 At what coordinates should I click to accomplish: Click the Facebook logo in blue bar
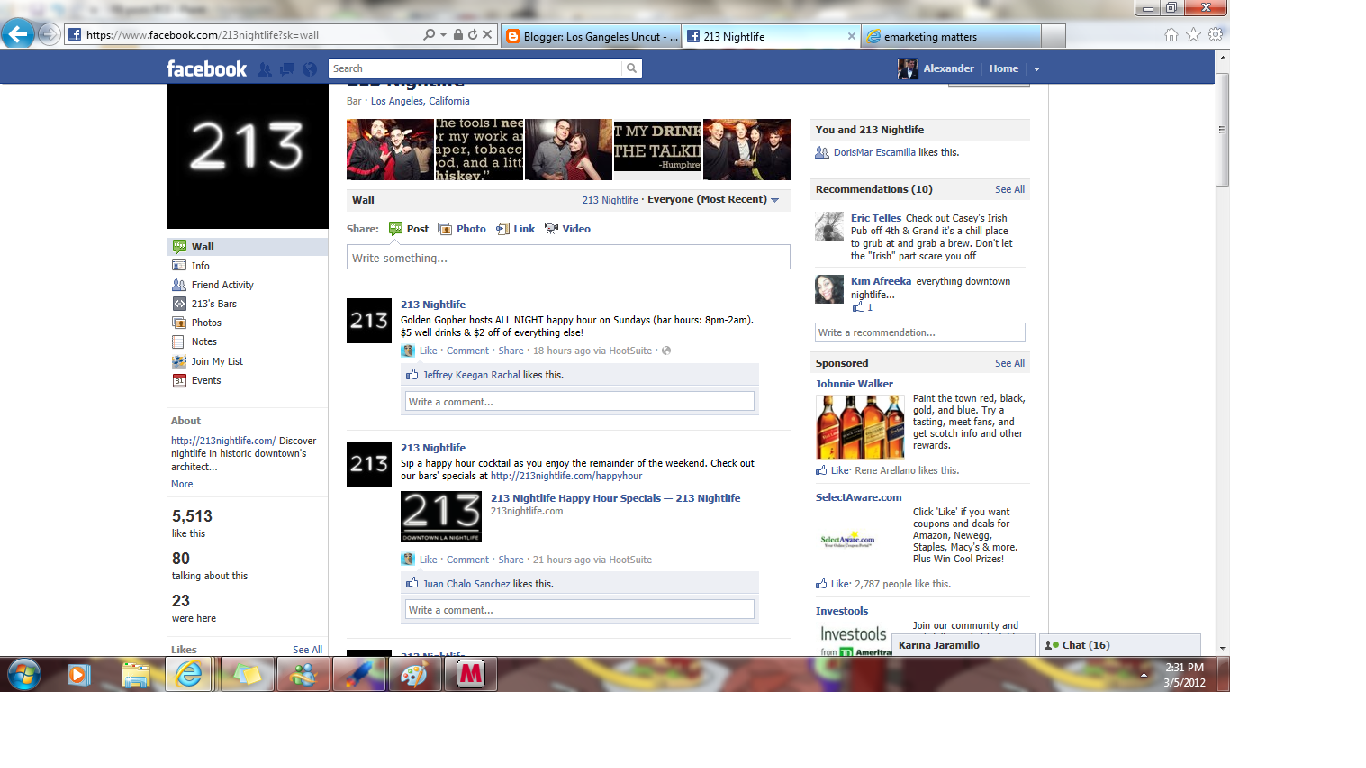pos(207,68)
